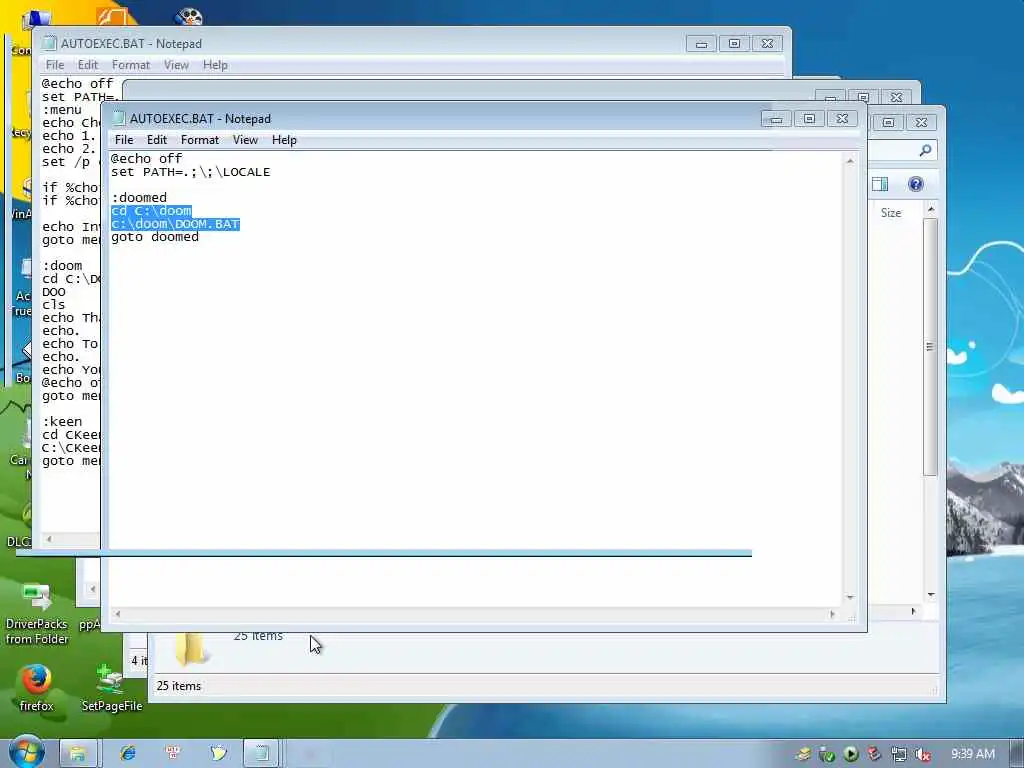The image size is (1024, 768).
Task: Minimize the front Notepad window
Action: 776,119
